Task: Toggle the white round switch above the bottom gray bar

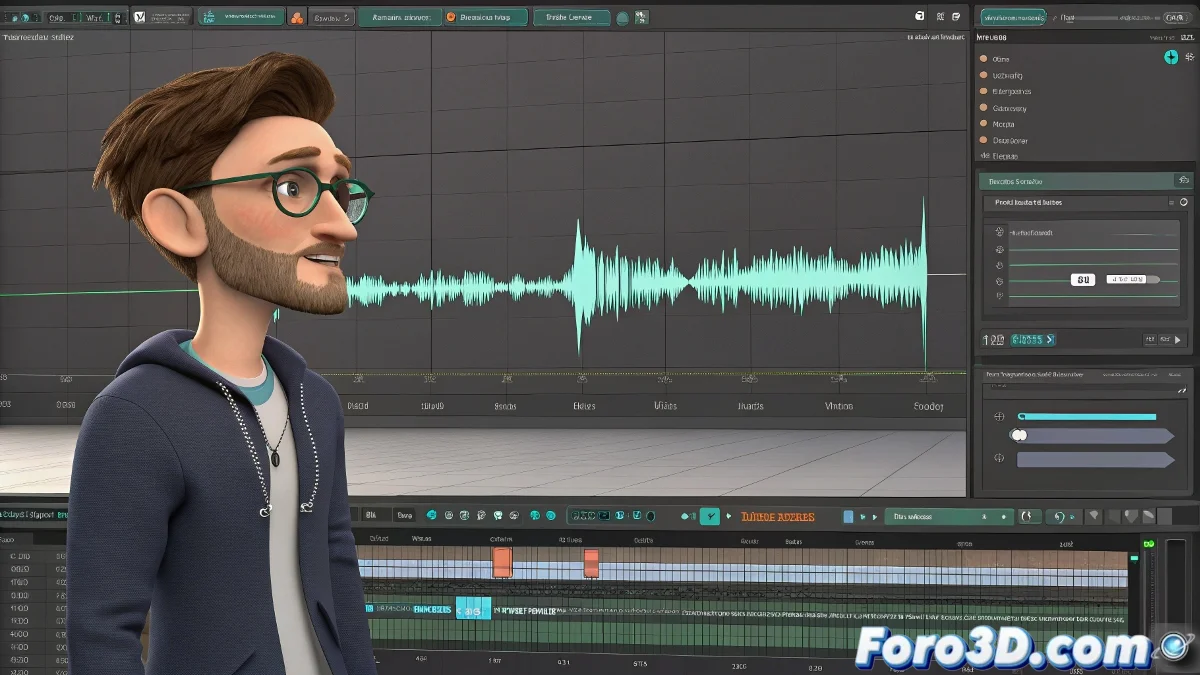Action: [1019, 435]
